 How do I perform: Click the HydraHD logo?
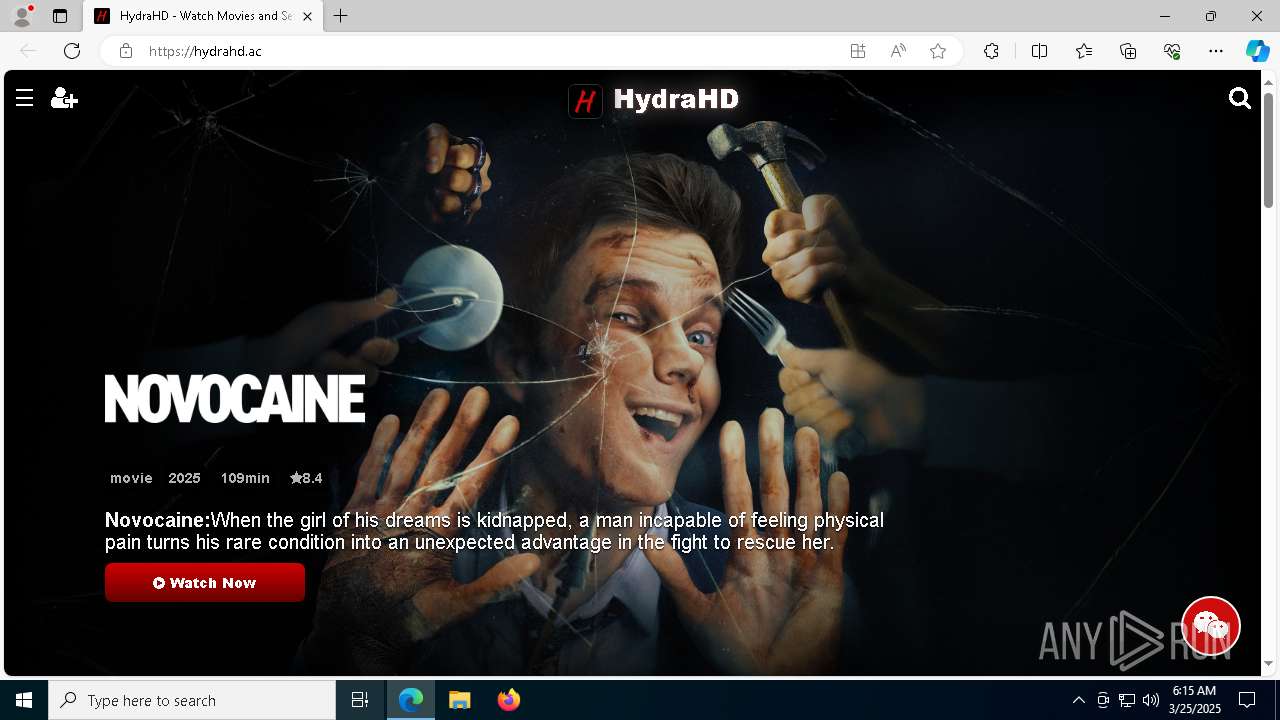[x=654, y=100]
